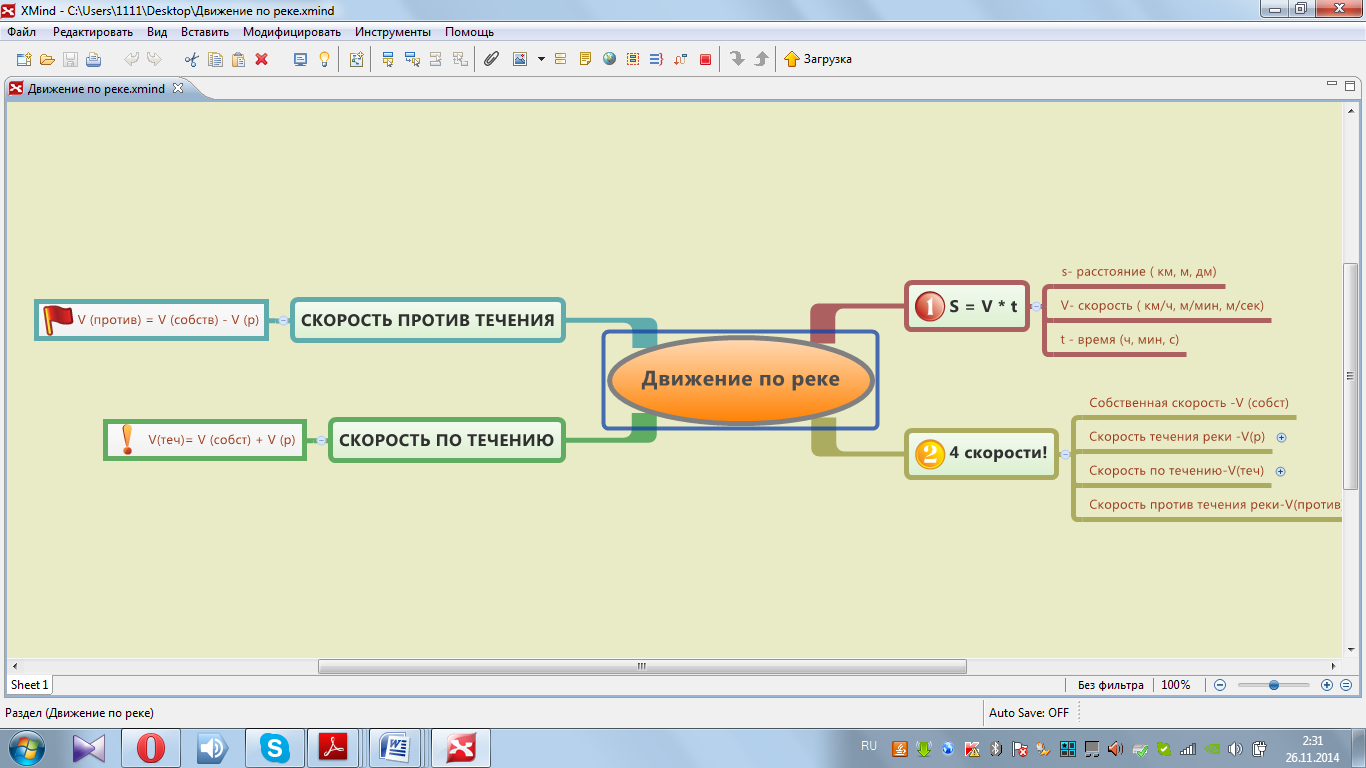This screenshot has width=1366, height=768.
Task: Collapse the 4 скорости! branch
Action: pos(1065,454)
